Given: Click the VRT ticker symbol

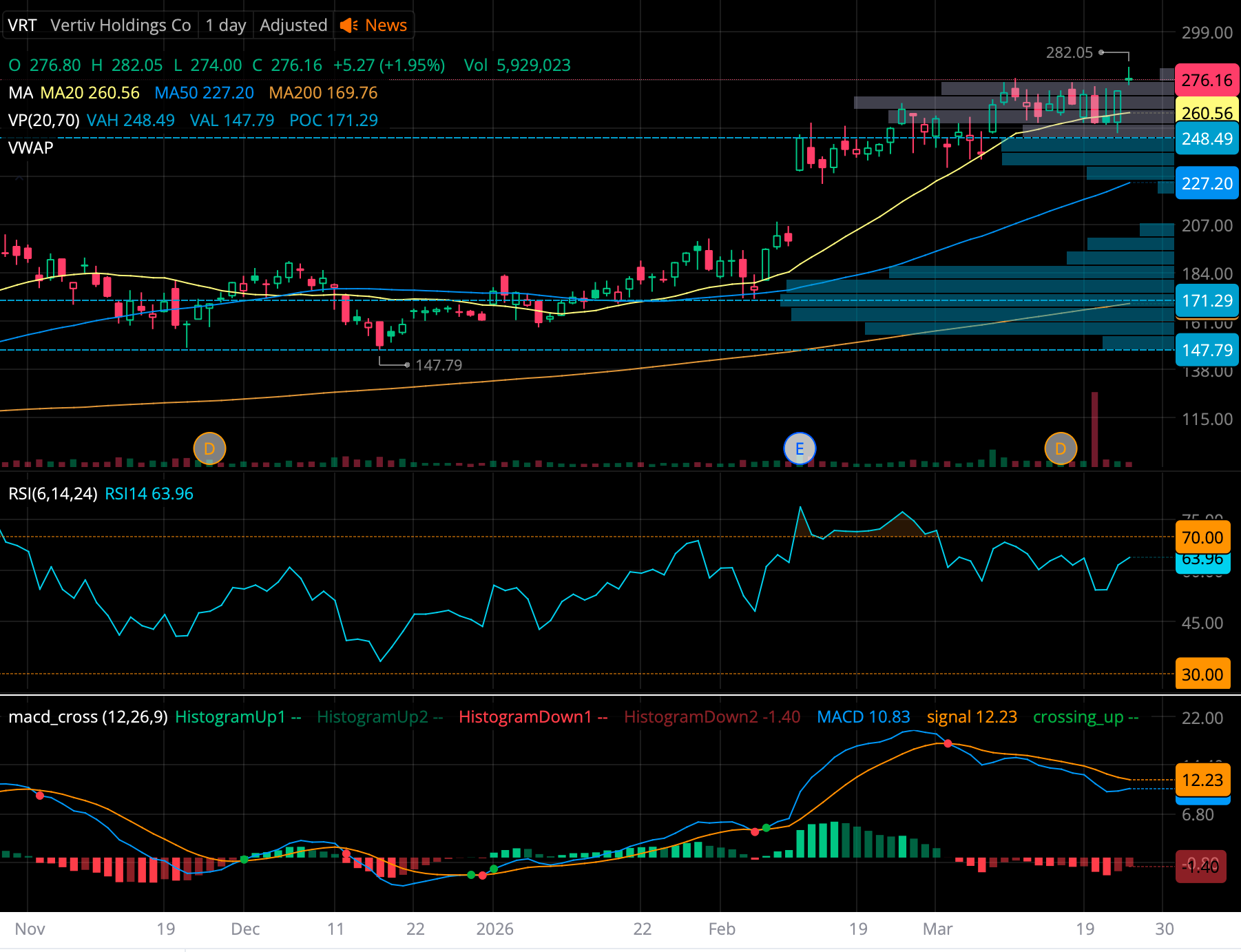Looking at the screenshot, I should tap(22, 25).
